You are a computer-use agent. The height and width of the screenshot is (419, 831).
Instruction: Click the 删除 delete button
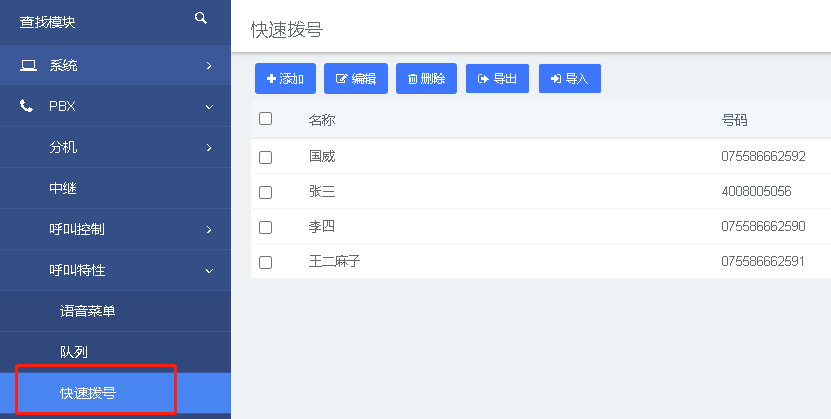(x=426, y=79)
